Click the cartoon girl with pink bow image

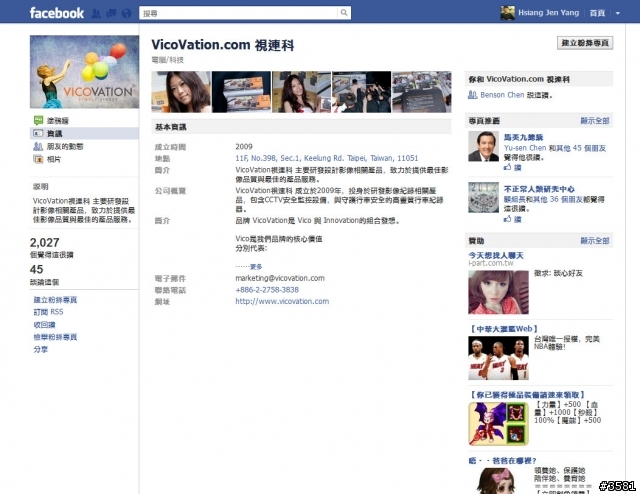pos(498,481)
